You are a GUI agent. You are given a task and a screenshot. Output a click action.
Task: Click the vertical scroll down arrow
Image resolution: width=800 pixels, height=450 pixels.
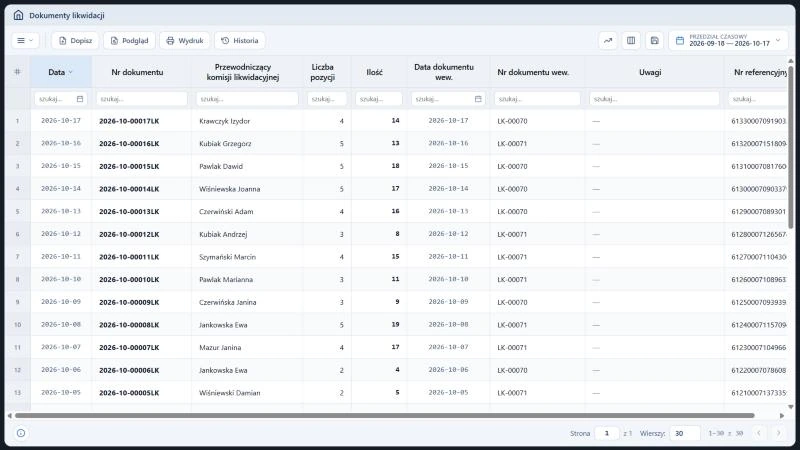click(x=791, y=407)
